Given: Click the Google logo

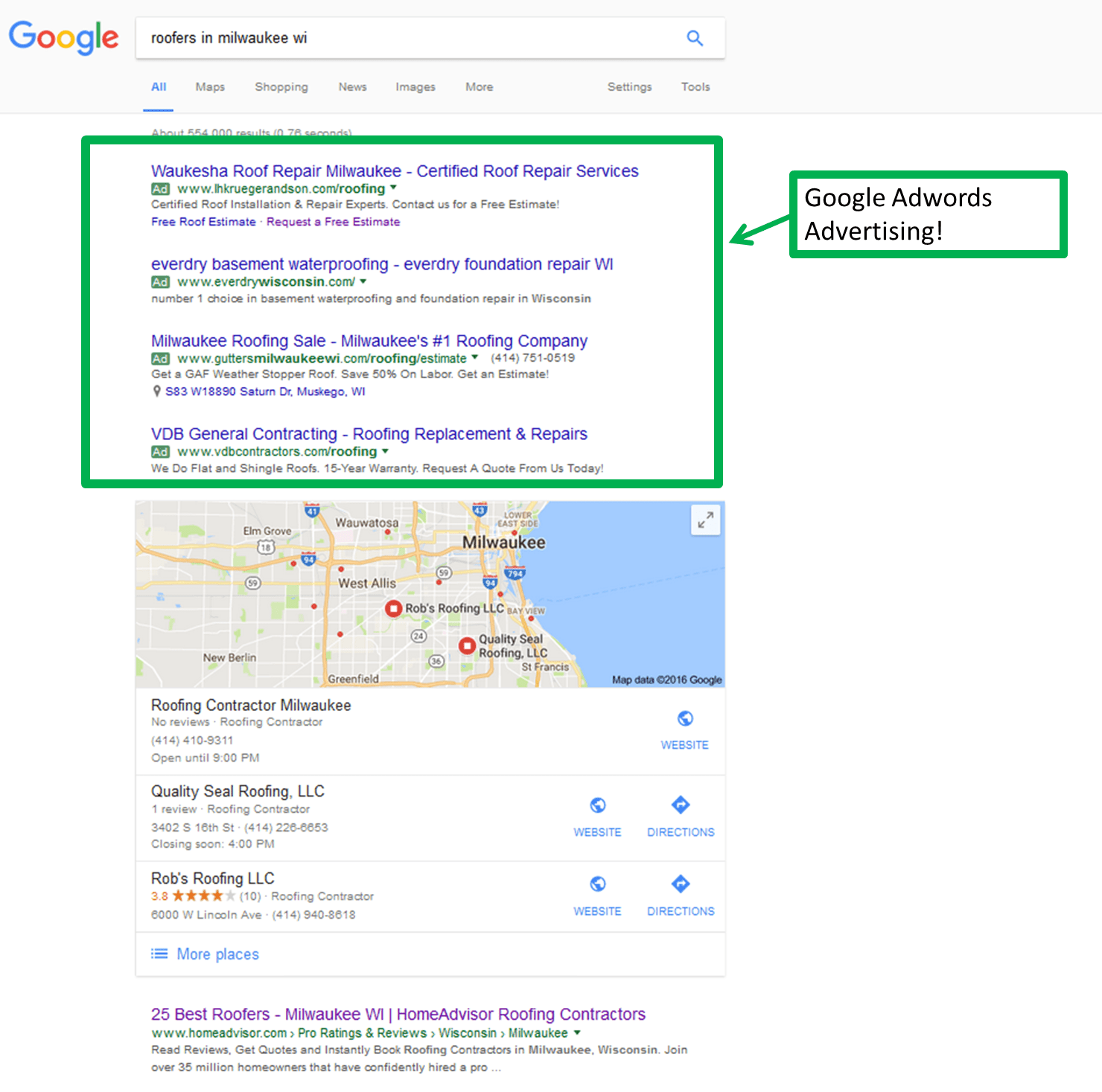Looking at the screenshot, I should [x=63, y=37].
